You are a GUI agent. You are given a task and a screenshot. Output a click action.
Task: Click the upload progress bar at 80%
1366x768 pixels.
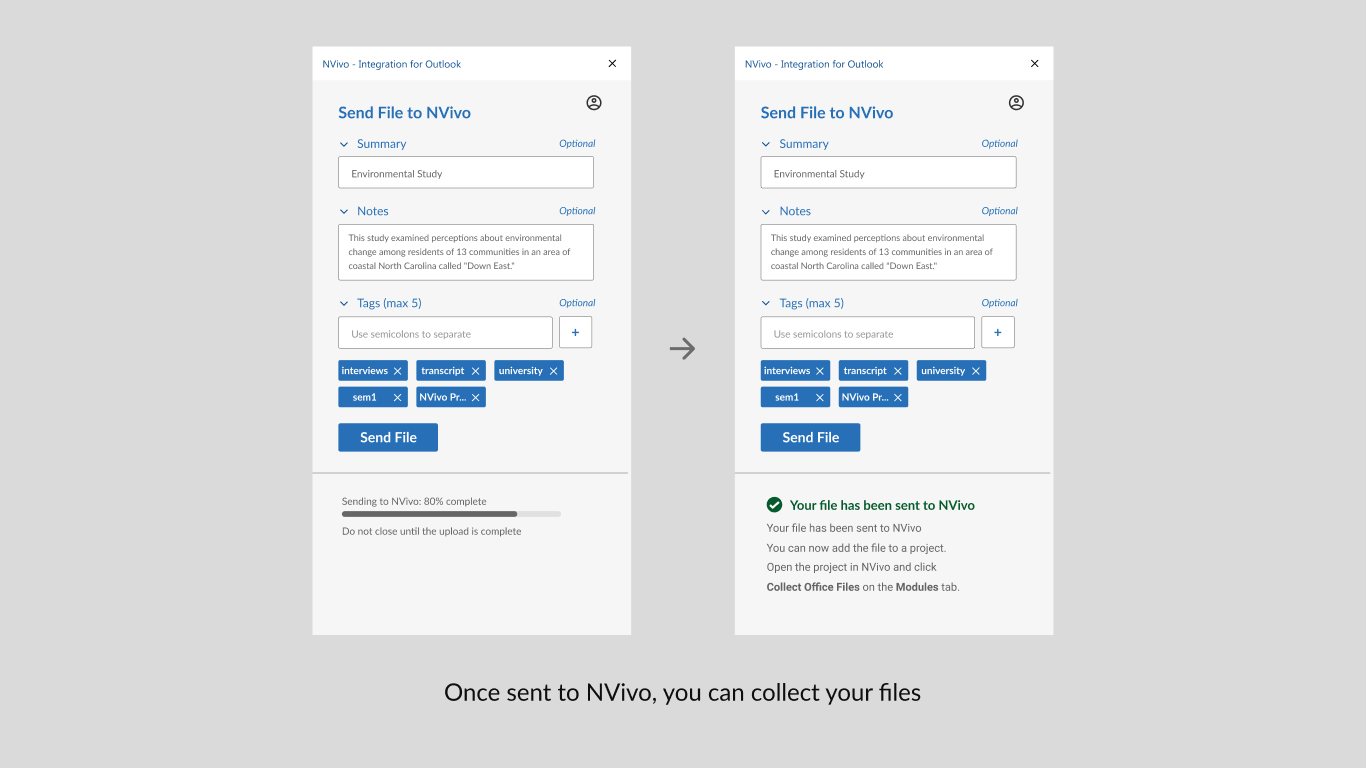click(451, 514)
